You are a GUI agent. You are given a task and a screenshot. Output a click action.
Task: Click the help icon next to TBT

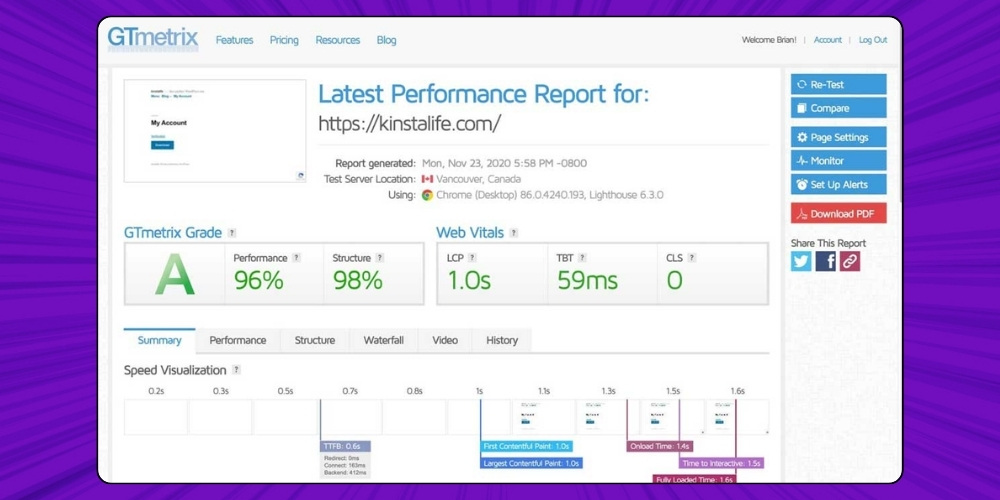point(582,258)
